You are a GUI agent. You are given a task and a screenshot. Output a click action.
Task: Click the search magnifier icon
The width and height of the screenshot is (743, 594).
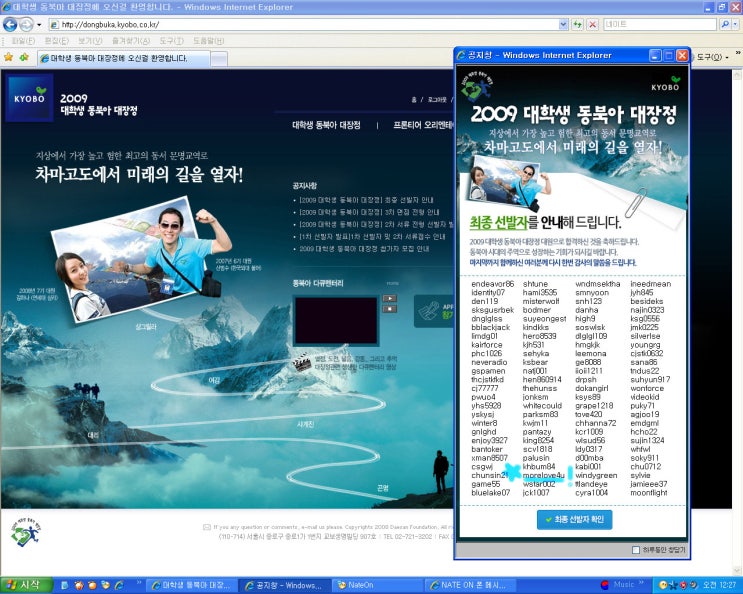(724, 24)
